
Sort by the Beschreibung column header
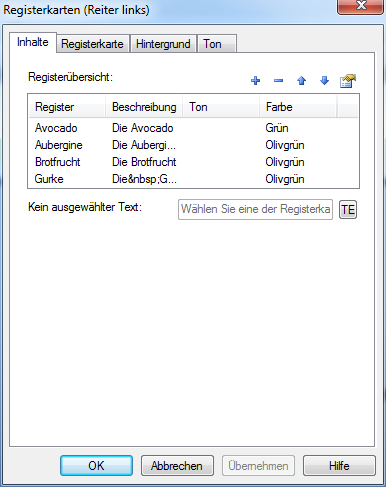point(144,107)
